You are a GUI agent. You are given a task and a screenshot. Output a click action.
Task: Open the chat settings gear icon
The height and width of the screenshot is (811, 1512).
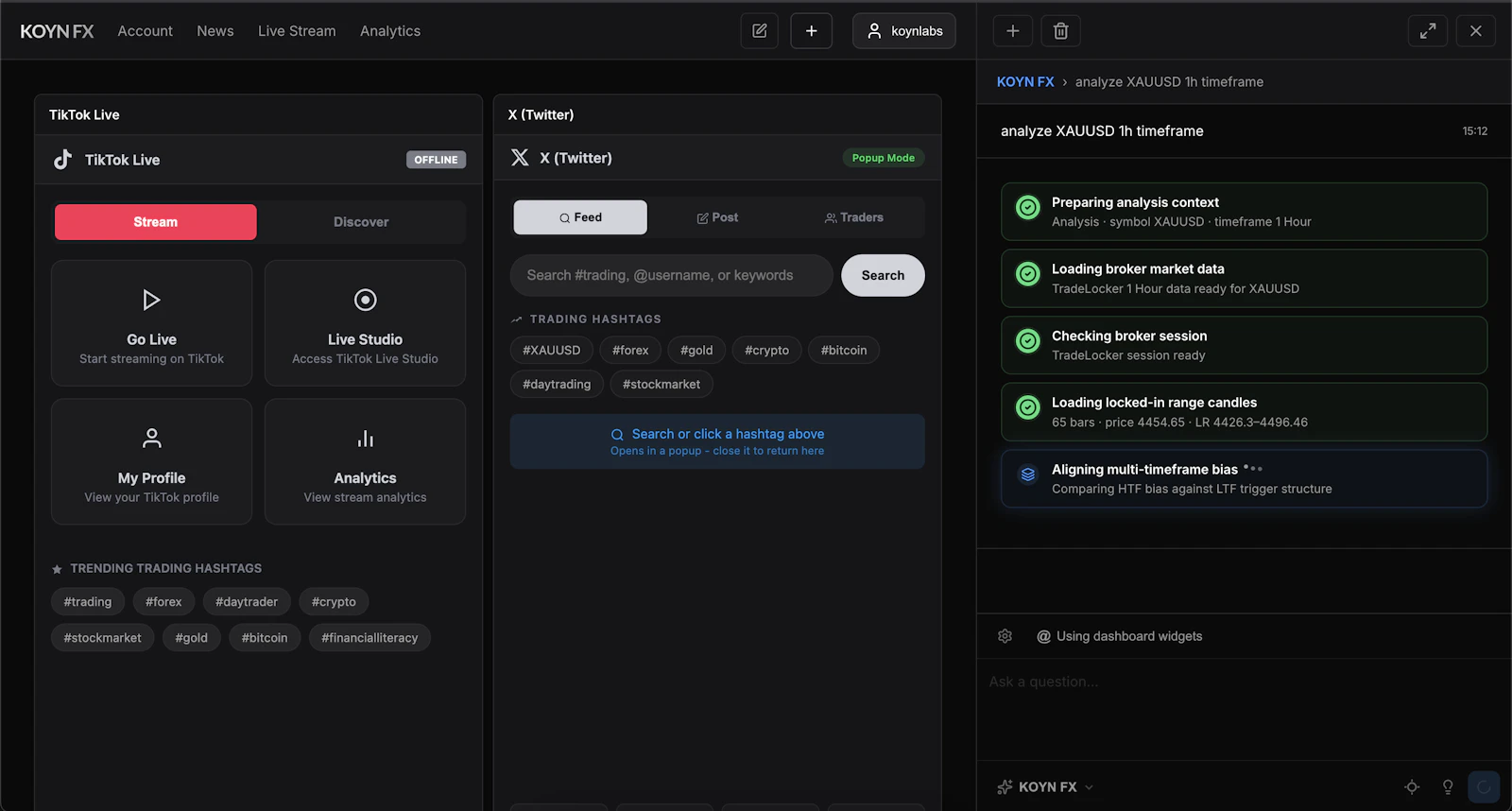(x=1005, y=636)
